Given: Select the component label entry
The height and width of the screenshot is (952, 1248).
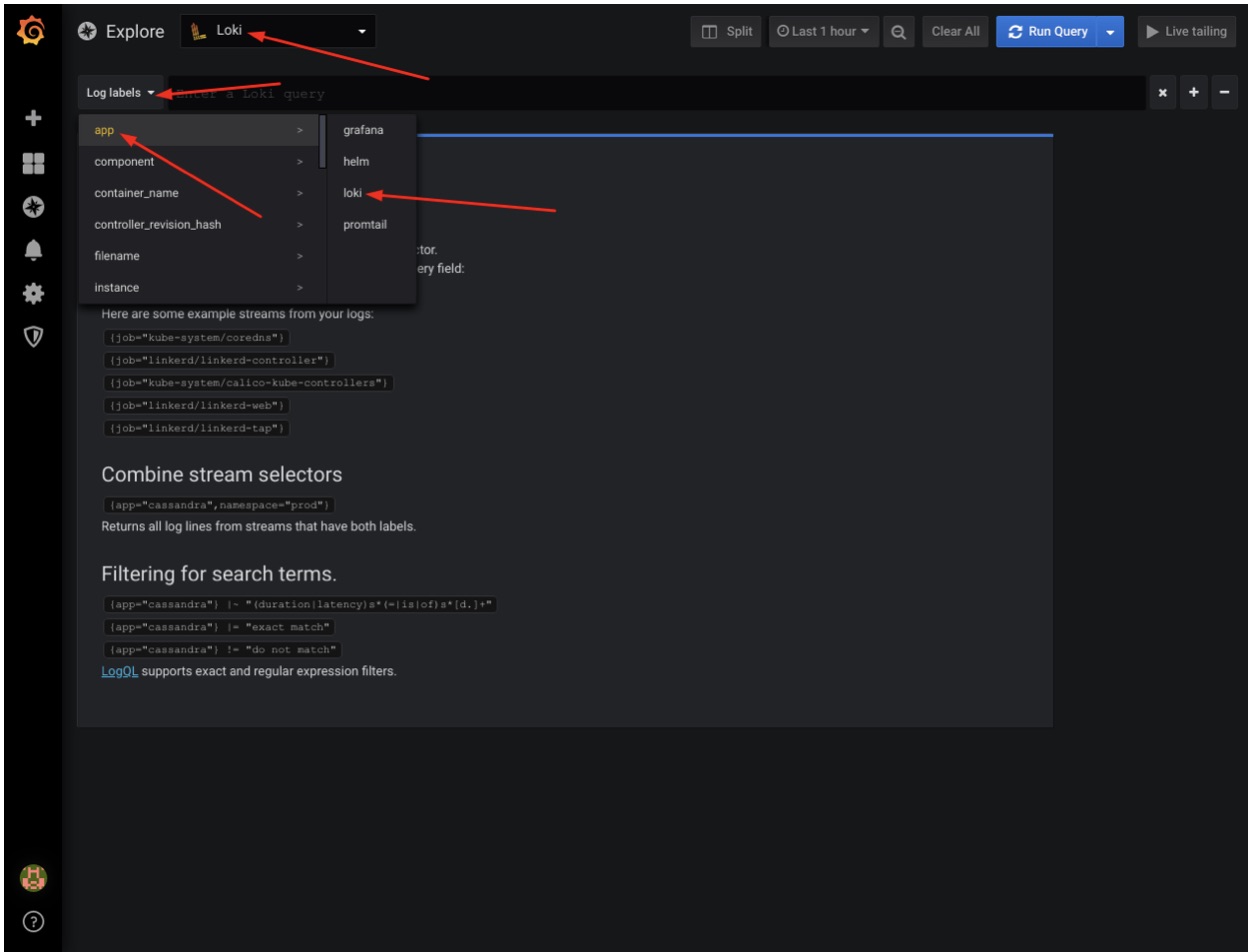Looking at the screenshot, I should point(199,161).
